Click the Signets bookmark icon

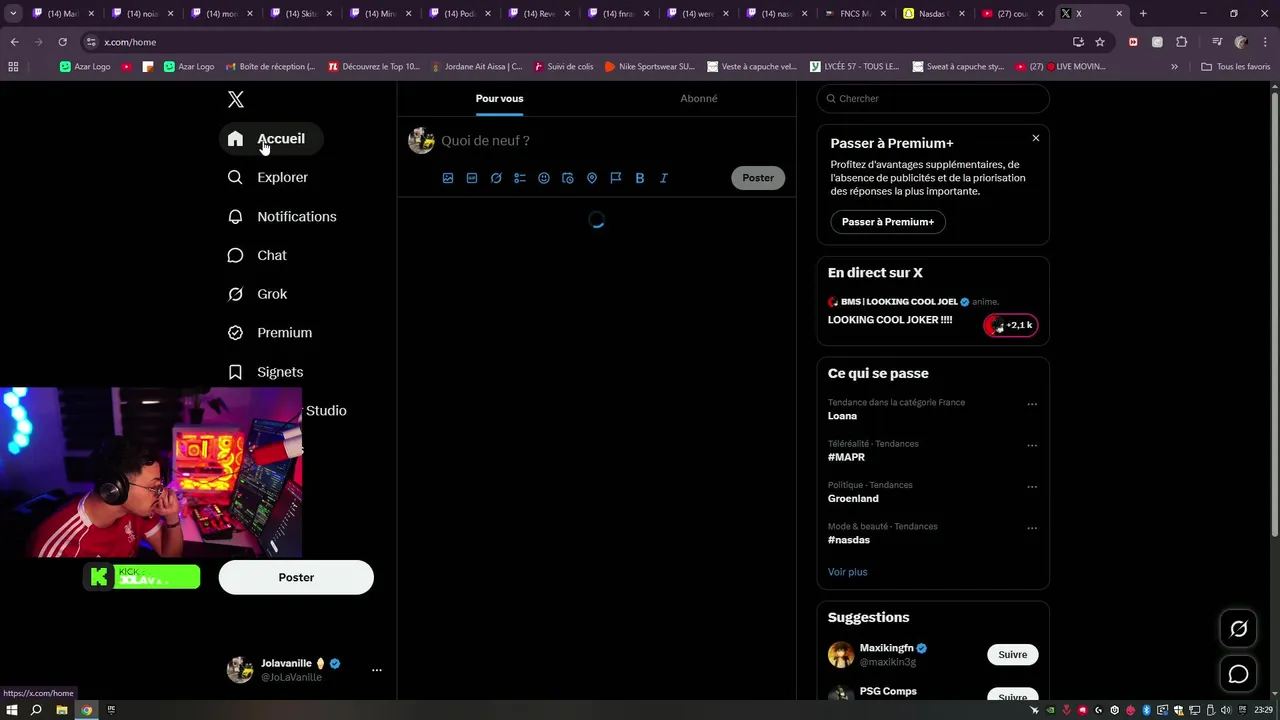235,372
